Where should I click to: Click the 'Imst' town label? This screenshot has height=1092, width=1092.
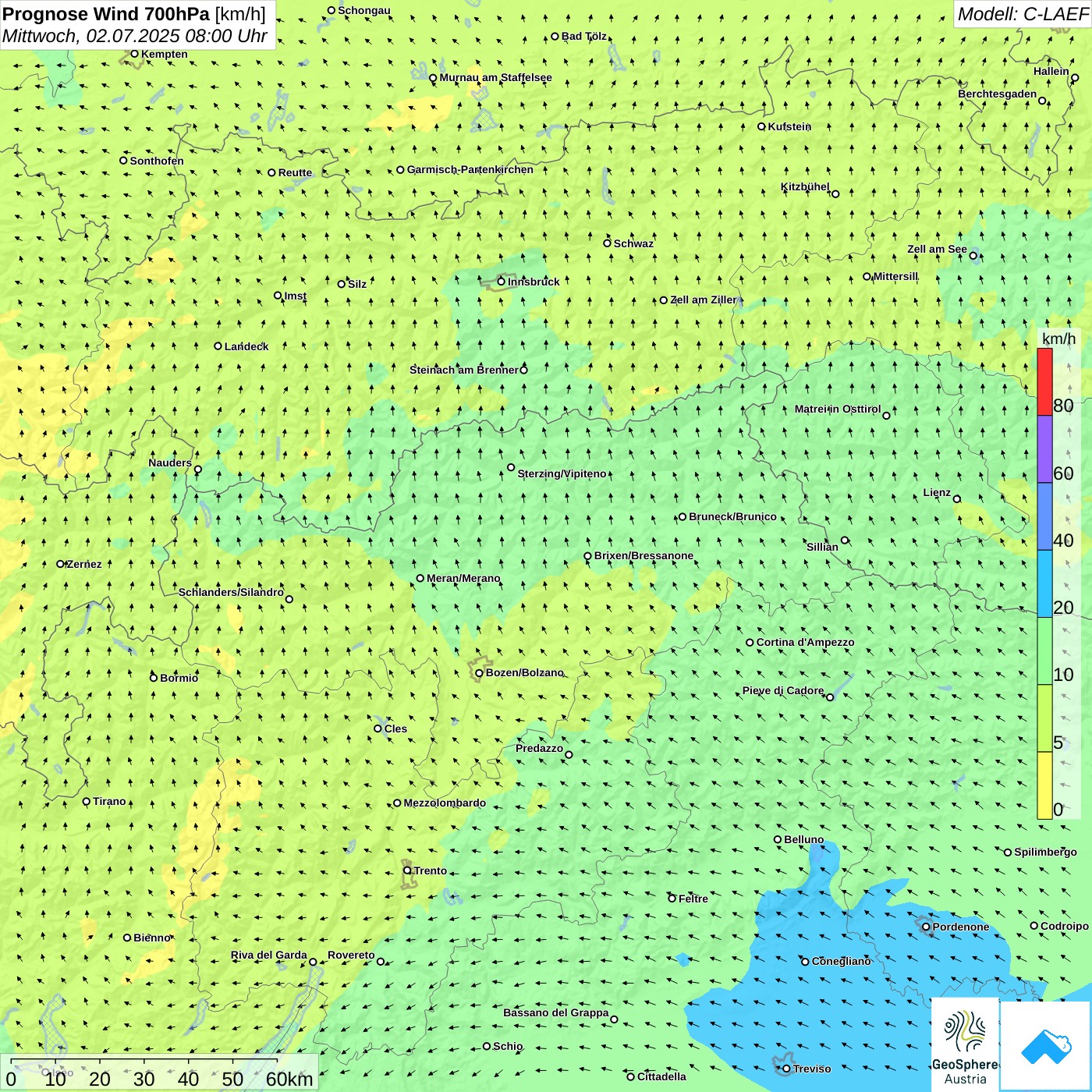coord(296,296)
